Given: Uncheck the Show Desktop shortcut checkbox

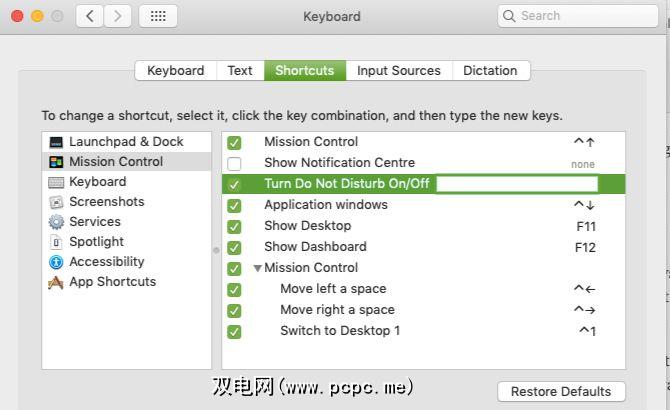Looking at the screenshot, I should (234, 226).
